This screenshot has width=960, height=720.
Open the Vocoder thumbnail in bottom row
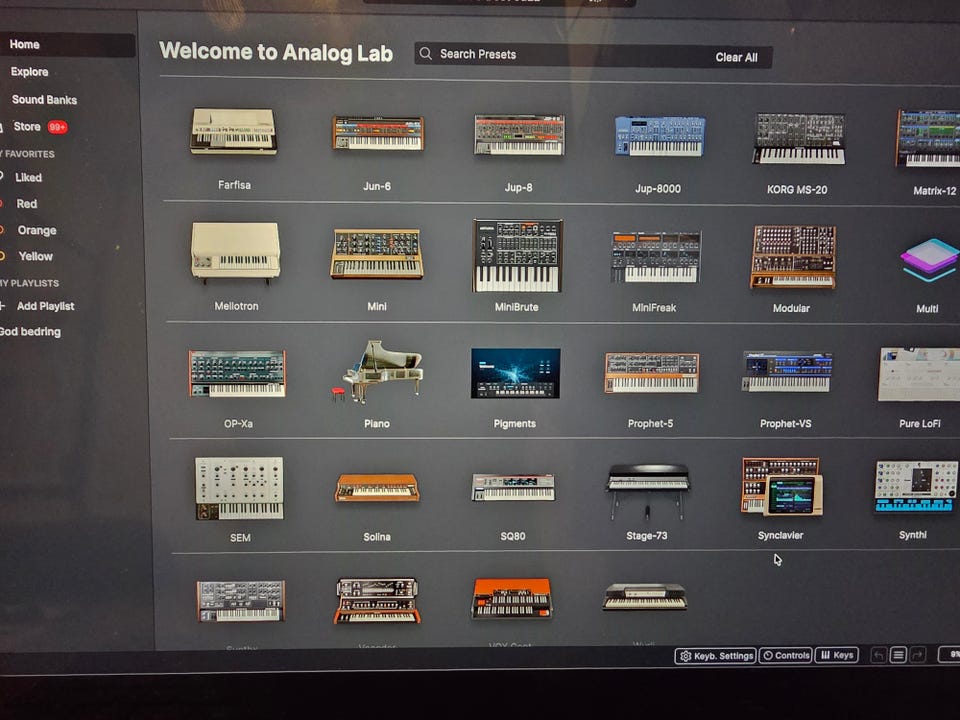(377, 600)
